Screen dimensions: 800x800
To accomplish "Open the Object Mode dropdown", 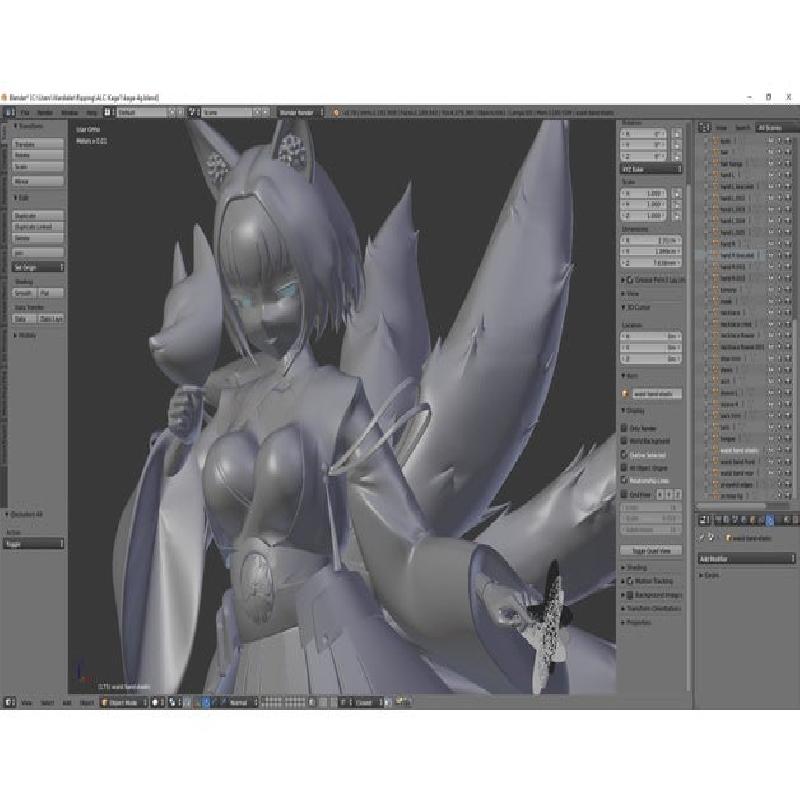I will 124,703.
